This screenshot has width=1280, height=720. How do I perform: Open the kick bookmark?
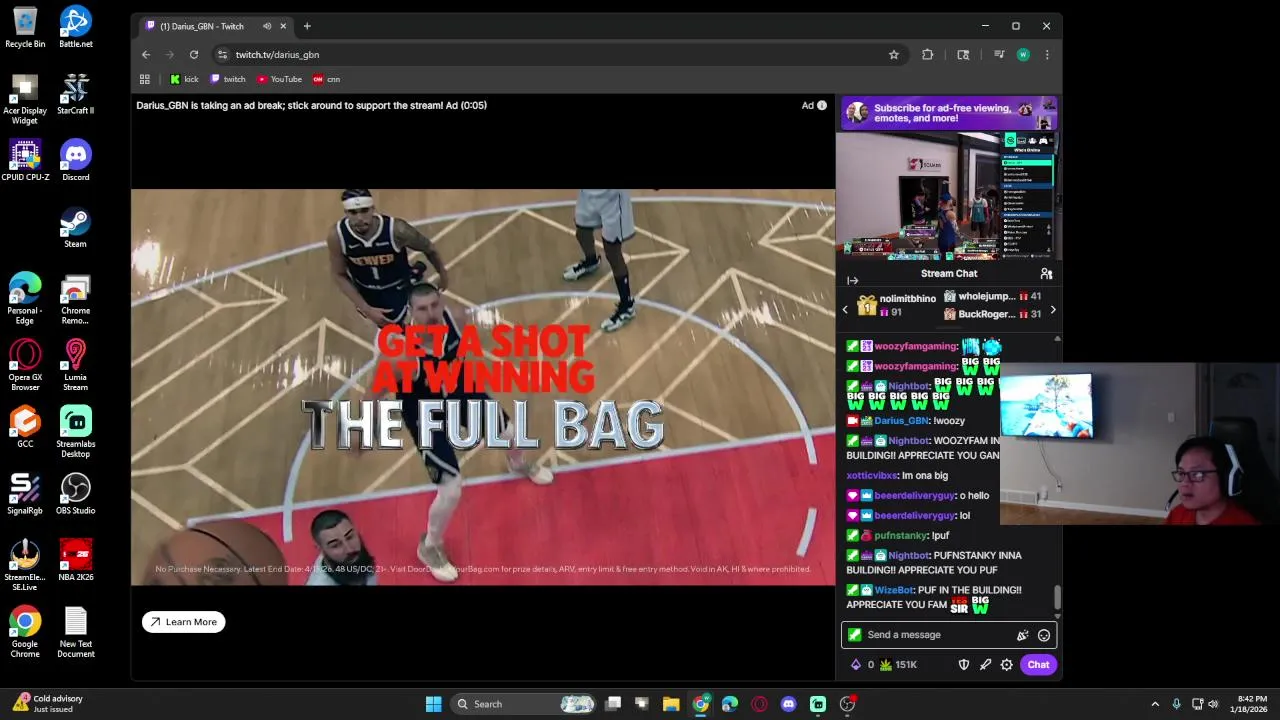tap(184, 79)
